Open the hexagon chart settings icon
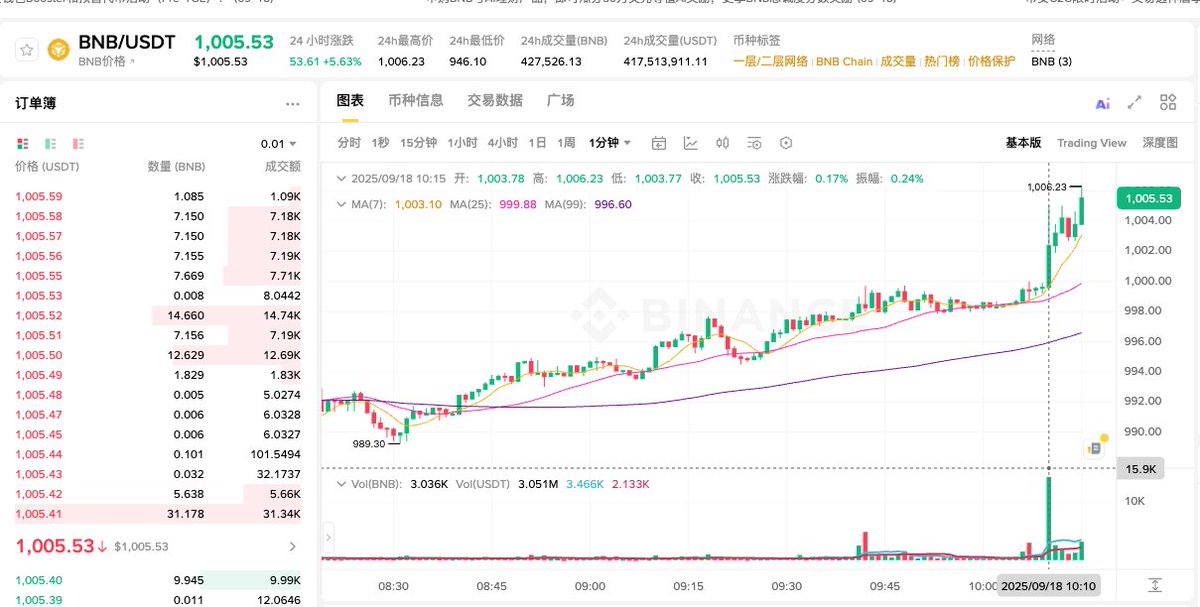Viewport: 1200px width, 607px height. (786, 143)
